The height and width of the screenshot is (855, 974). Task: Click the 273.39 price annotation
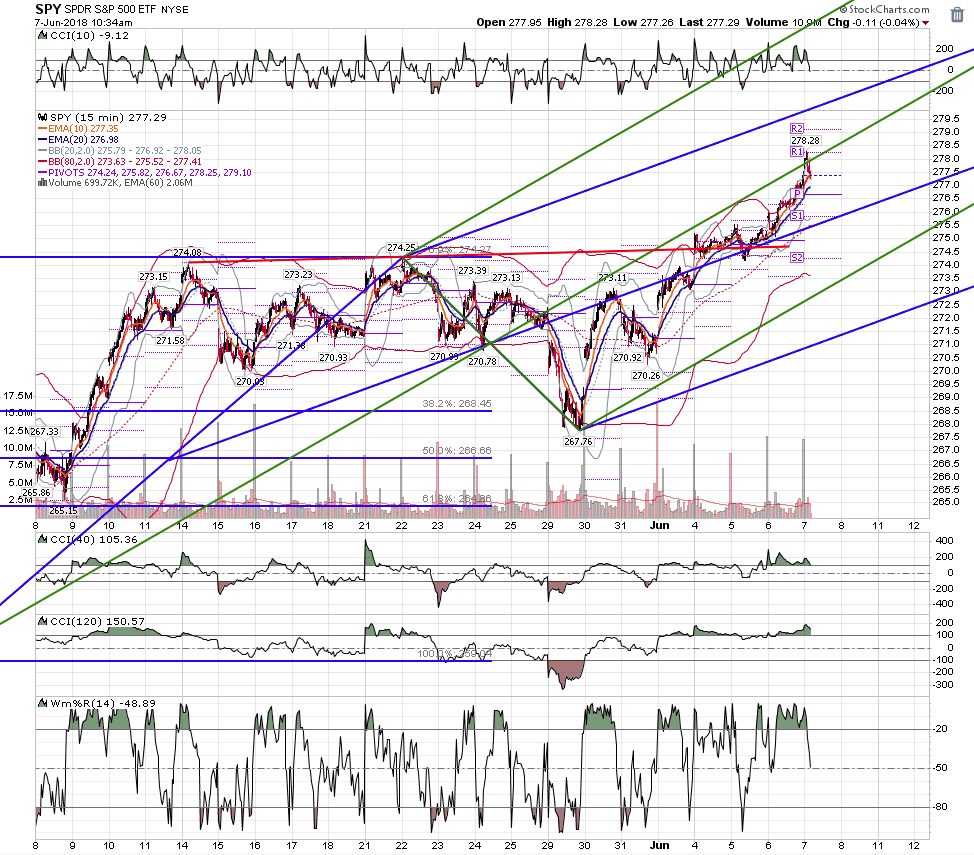point(473,271)
